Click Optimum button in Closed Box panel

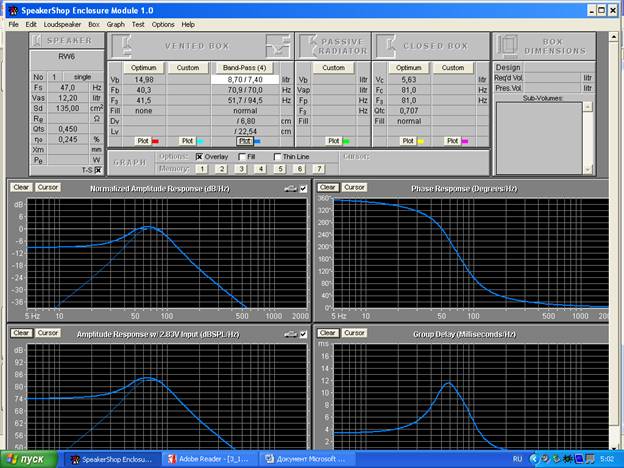click(408, 67)
